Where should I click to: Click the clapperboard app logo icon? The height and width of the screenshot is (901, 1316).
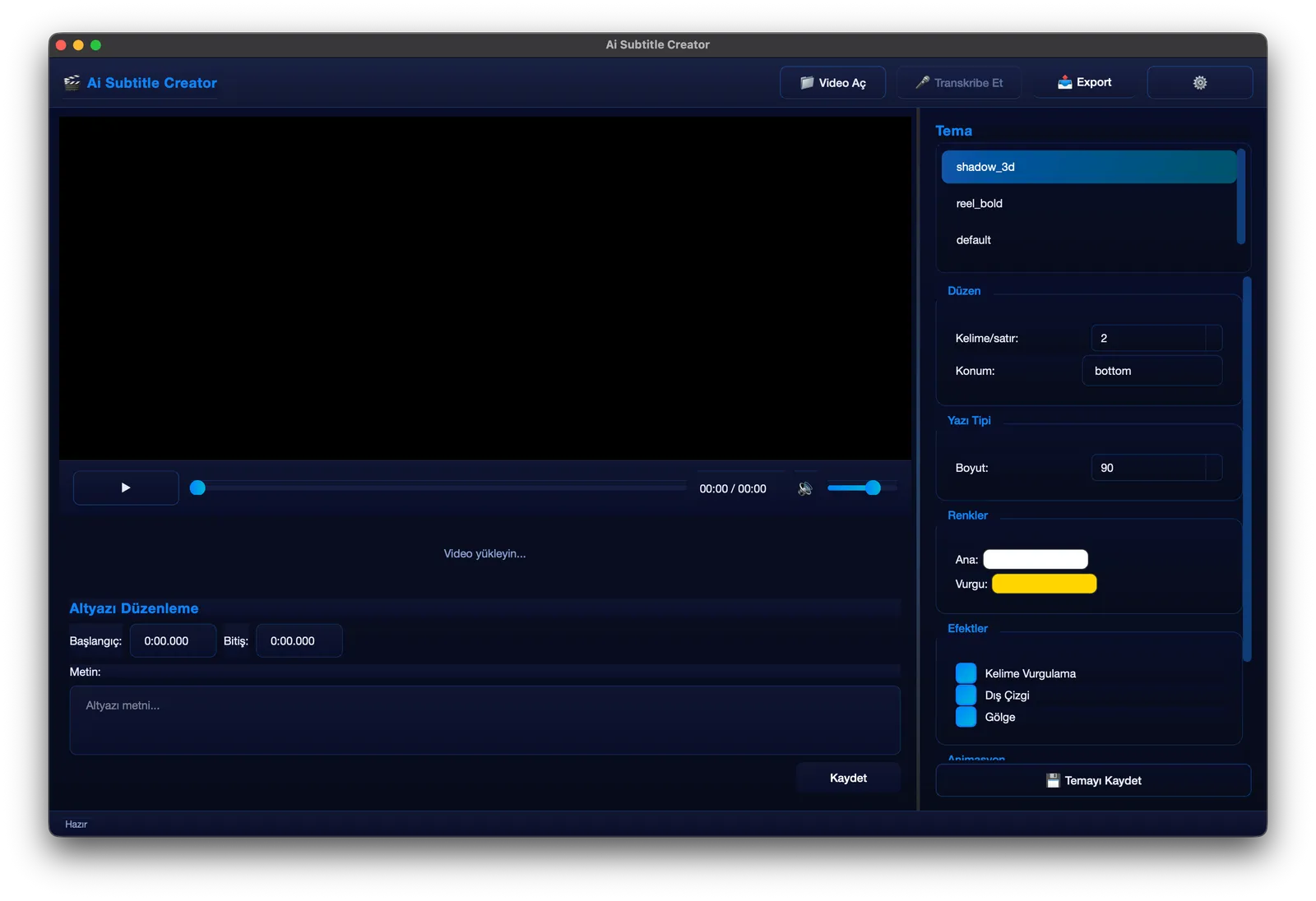(x=72, y=82)
